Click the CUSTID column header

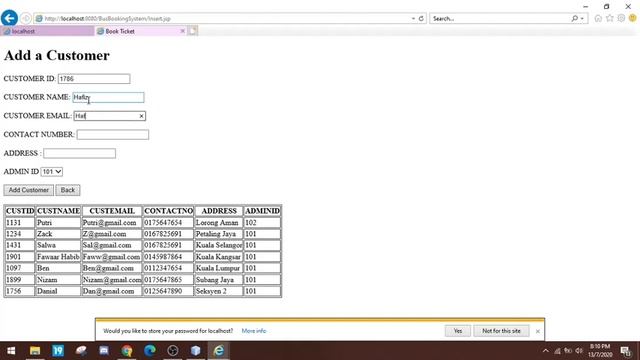point(20,211)
